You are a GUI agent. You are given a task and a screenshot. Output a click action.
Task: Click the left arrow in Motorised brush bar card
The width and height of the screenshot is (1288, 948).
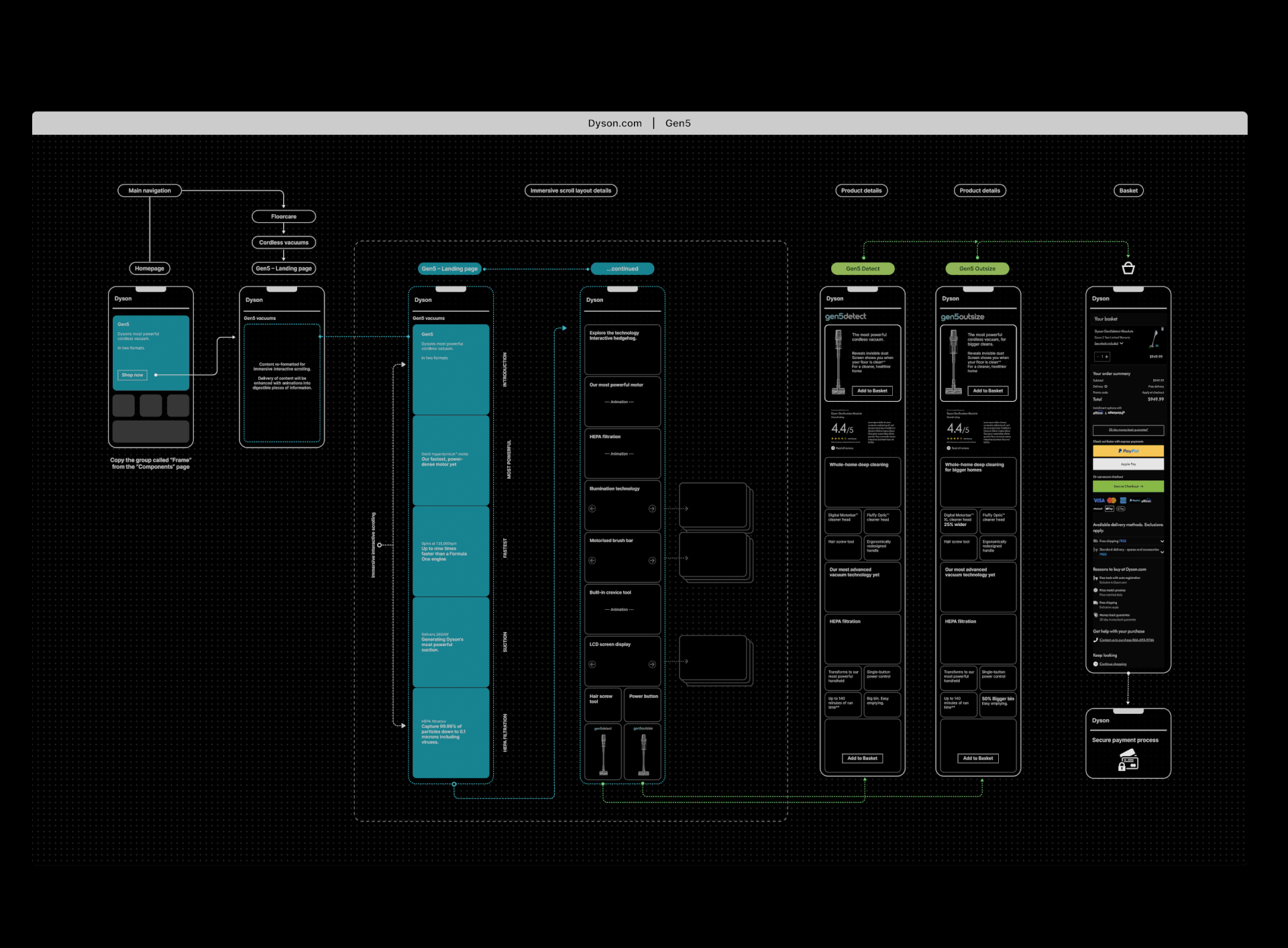(592, 560)
